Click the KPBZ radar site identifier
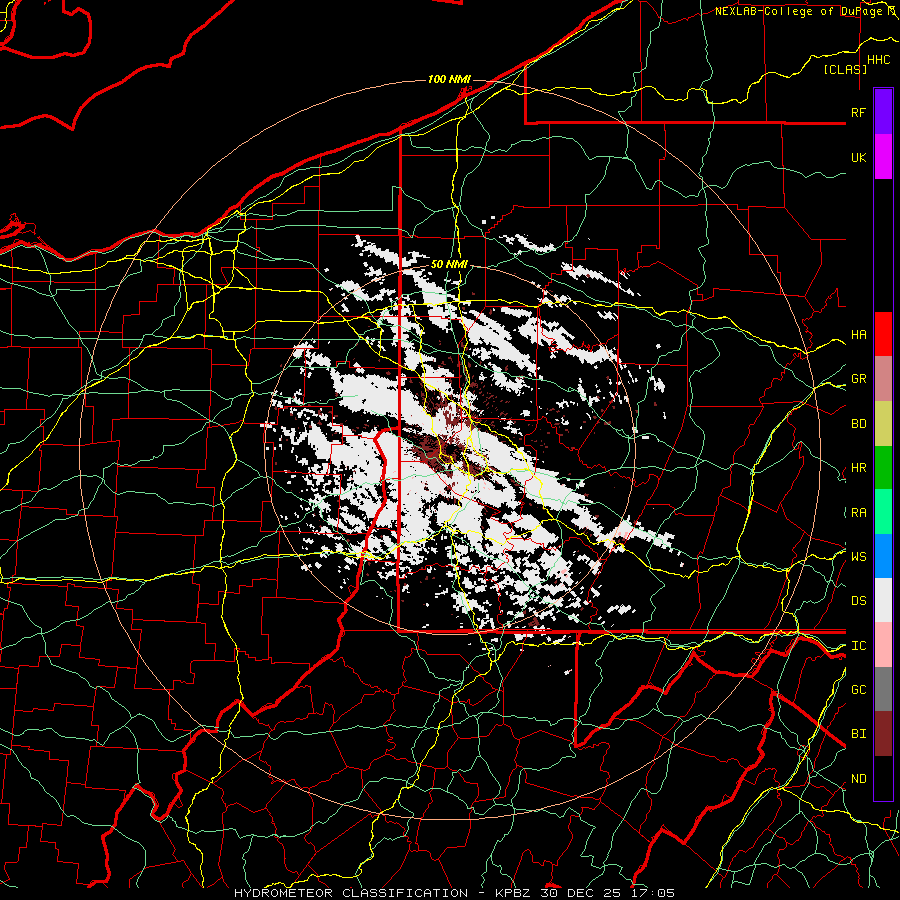This screenshot has height=900, width=900. point(515,893)
